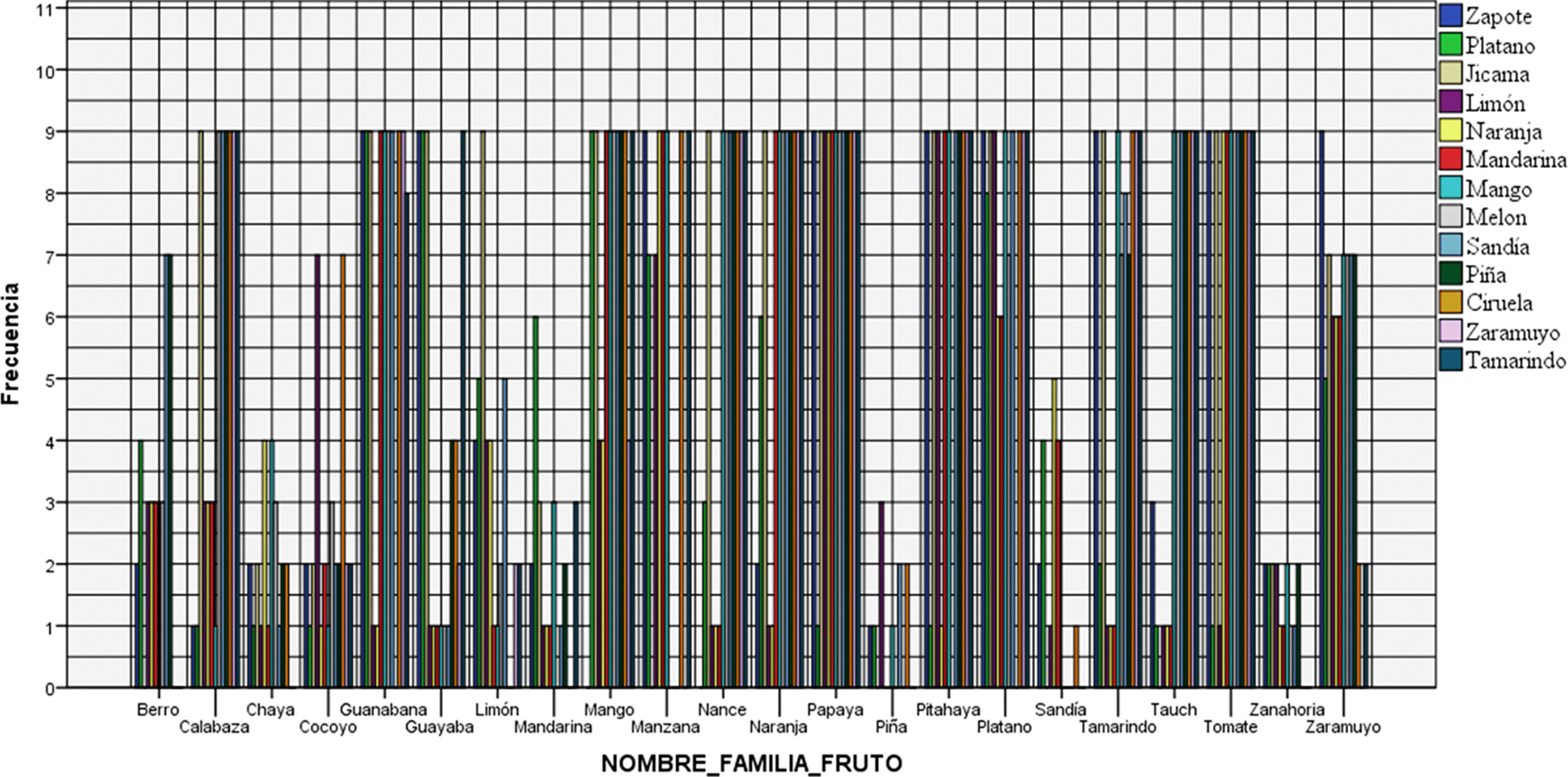Click the Calabaza x-axis label
This screenshot has height=777, width=1568.
point(214,727)
